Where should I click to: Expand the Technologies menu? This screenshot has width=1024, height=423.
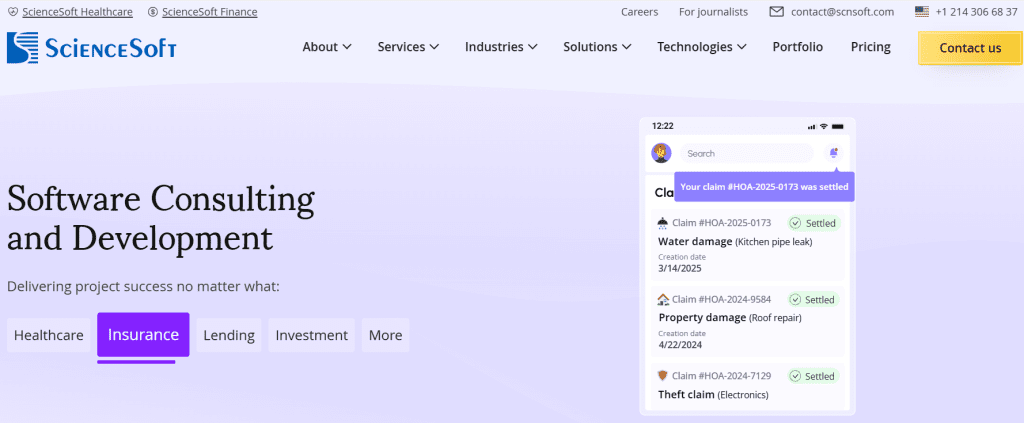[701, 47]
